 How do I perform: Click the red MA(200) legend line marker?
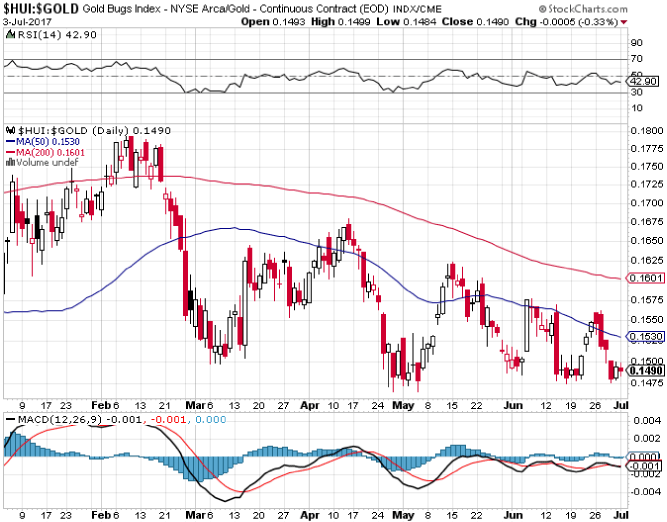pyautogui.click(x=9, y=151)
